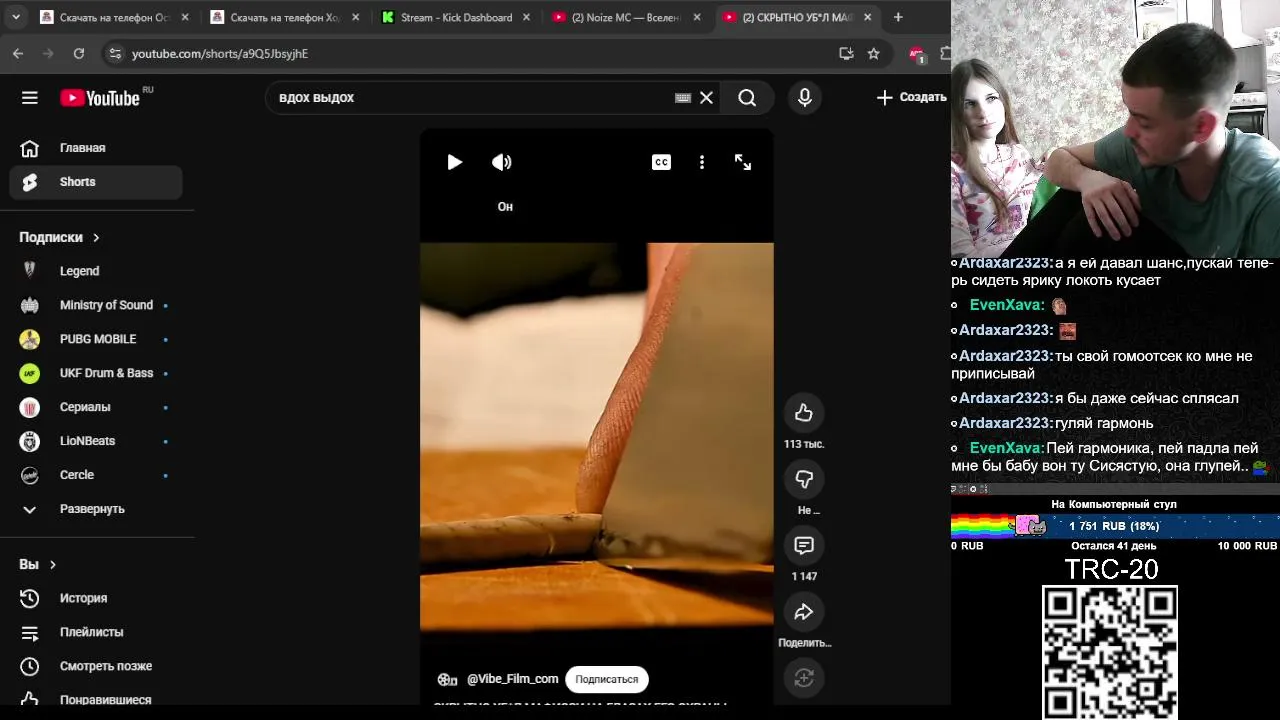The width and height of the screenshot is (1280, 720).
Task: Open the UKF Drum & Bass channel
Action: click(x=96, y=373)
